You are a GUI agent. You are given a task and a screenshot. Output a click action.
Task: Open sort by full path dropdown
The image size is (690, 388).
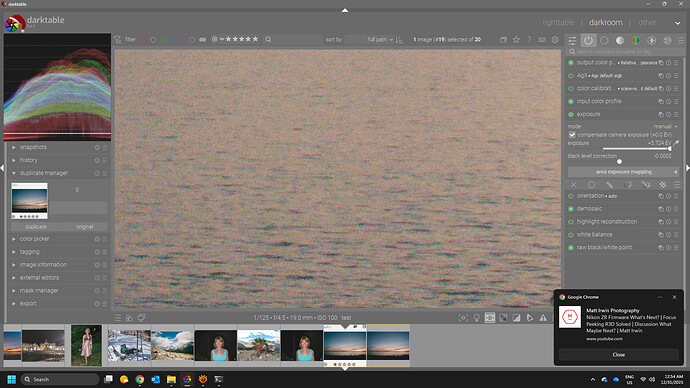369,40
